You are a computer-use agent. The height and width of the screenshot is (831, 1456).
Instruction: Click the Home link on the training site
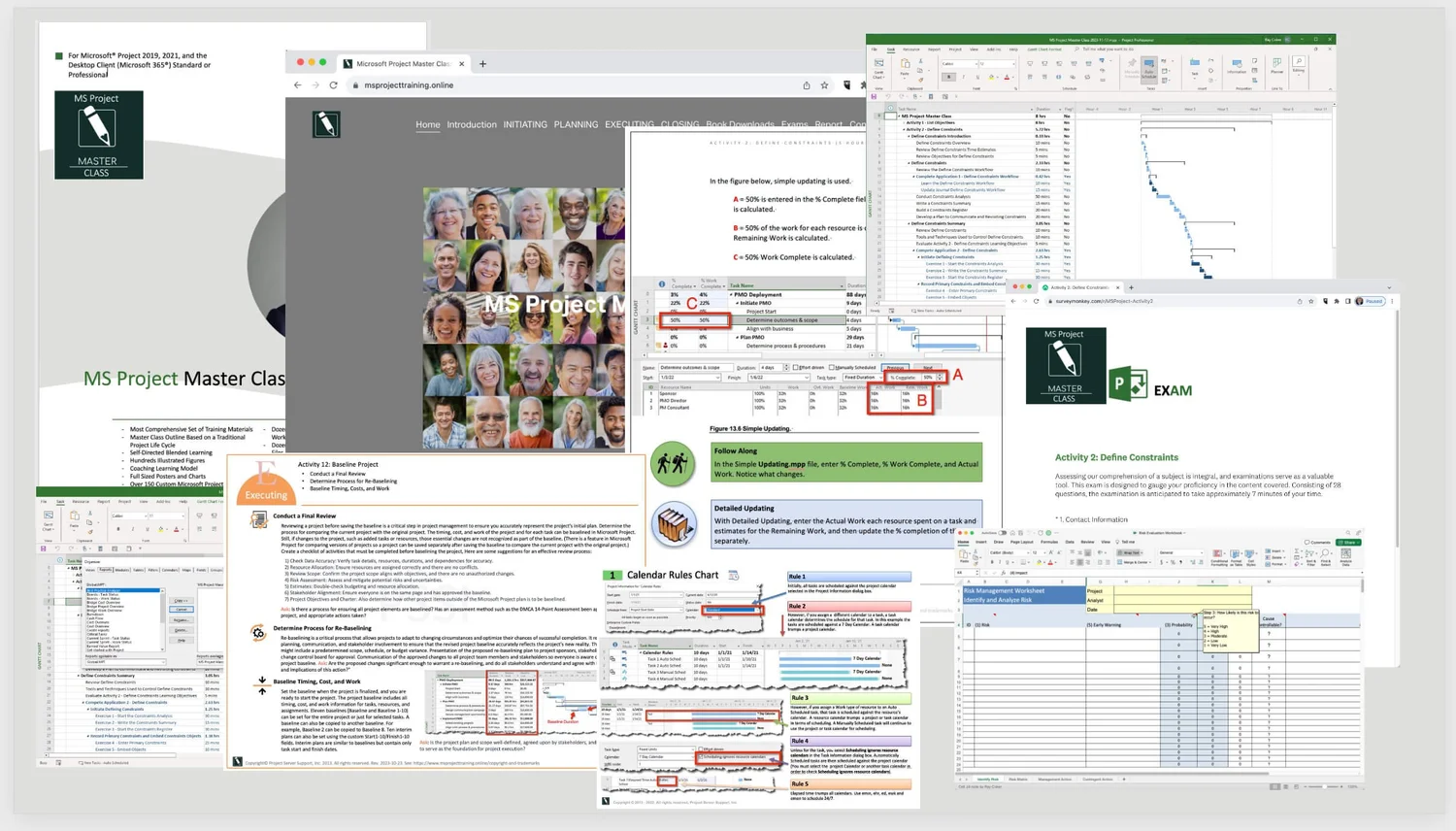coord(427,124)
